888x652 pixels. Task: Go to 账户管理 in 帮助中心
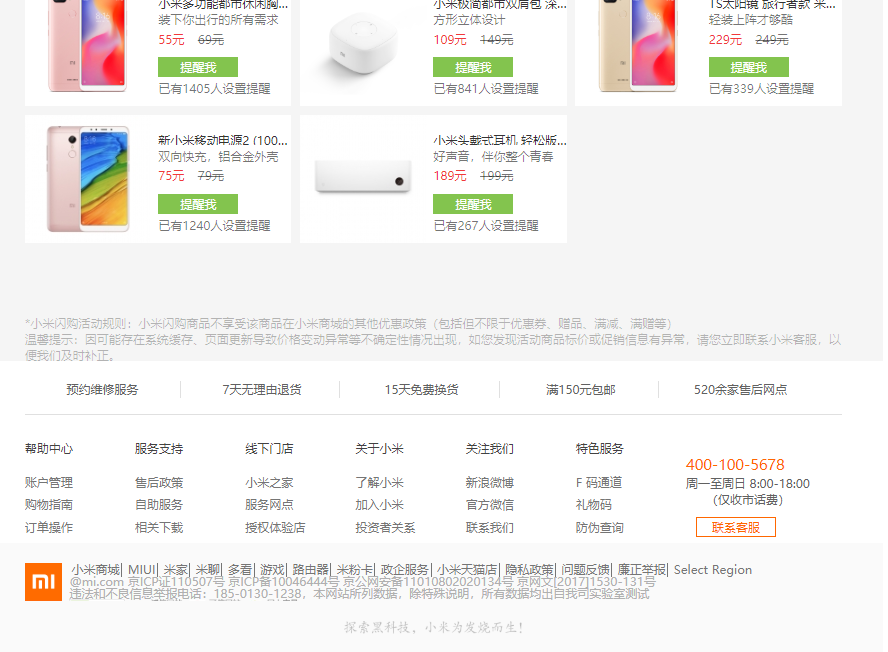coord(49,483)
